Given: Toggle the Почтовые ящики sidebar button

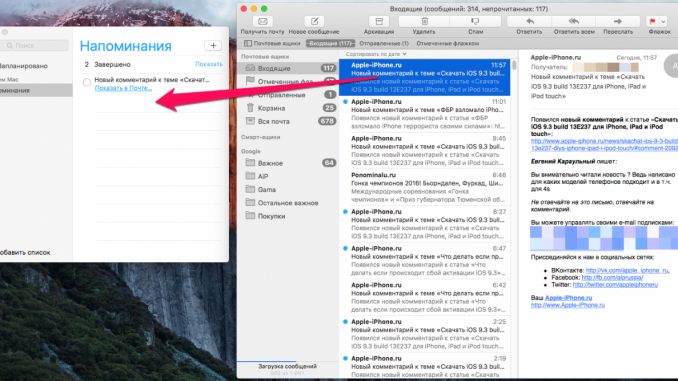Looking at the screenshot, I should point(272,43).
